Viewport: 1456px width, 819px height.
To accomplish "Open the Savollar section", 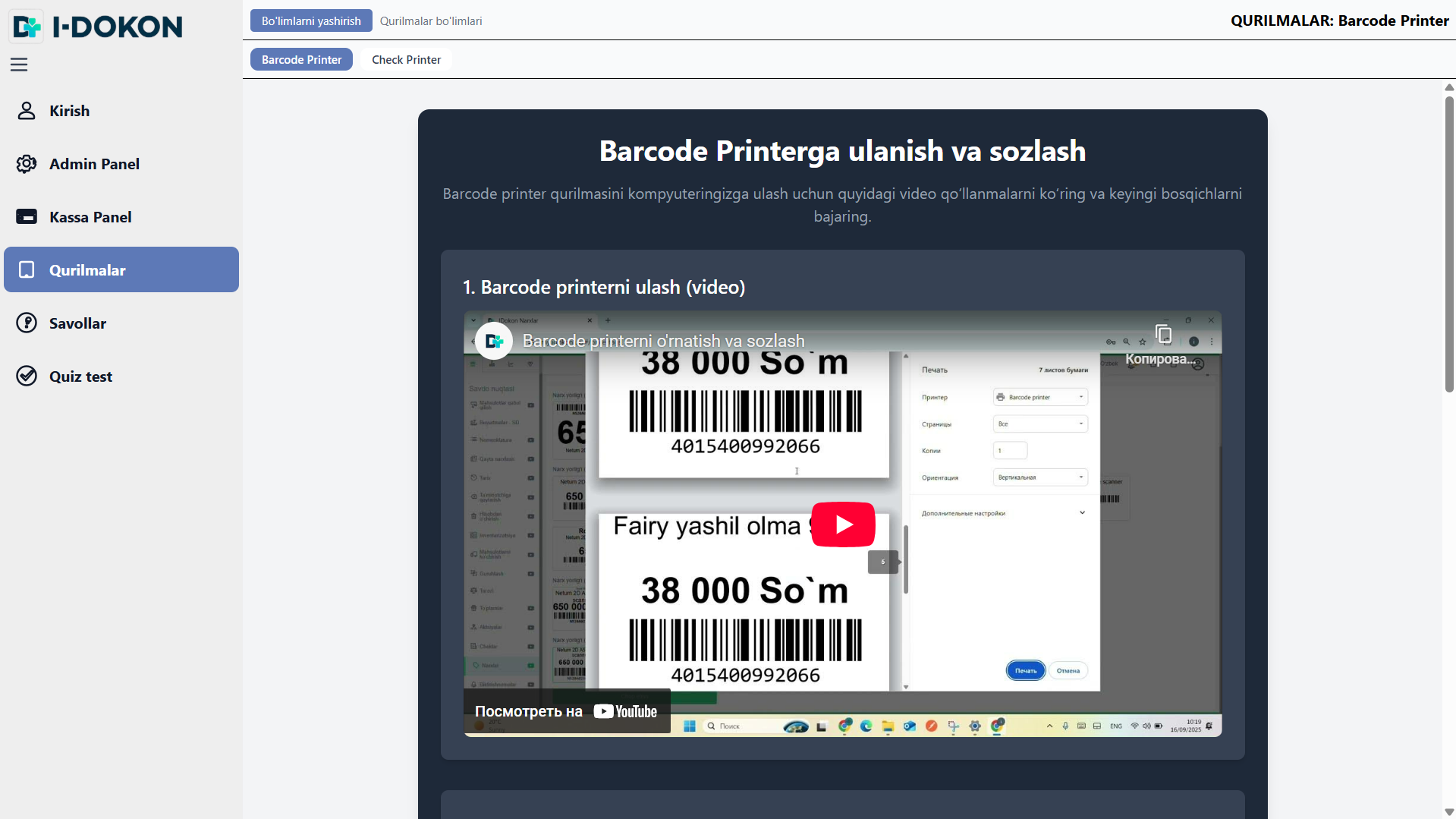I will click(77, 323).
